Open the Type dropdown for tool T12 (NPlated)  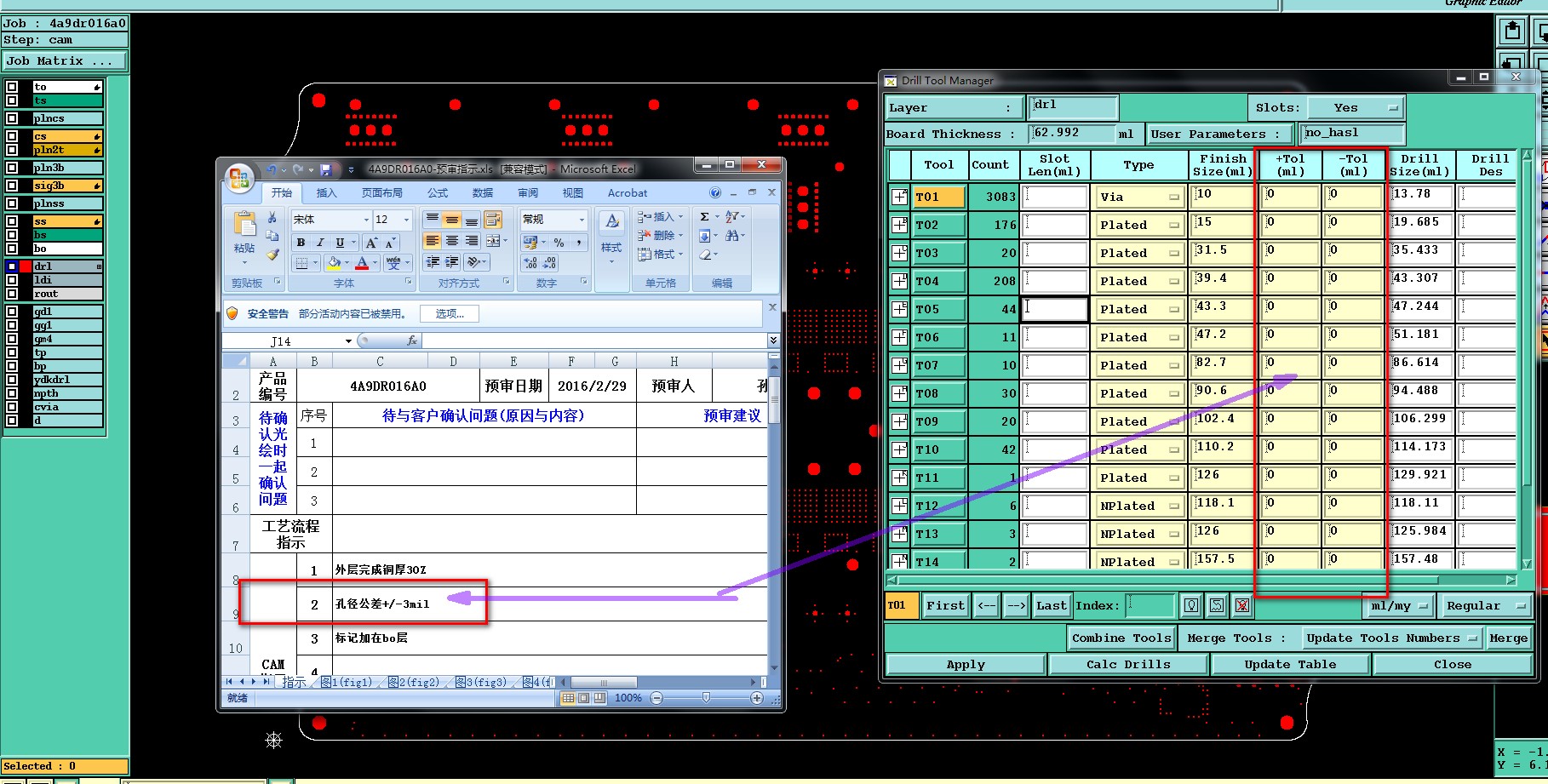[x=1140, y=506]
